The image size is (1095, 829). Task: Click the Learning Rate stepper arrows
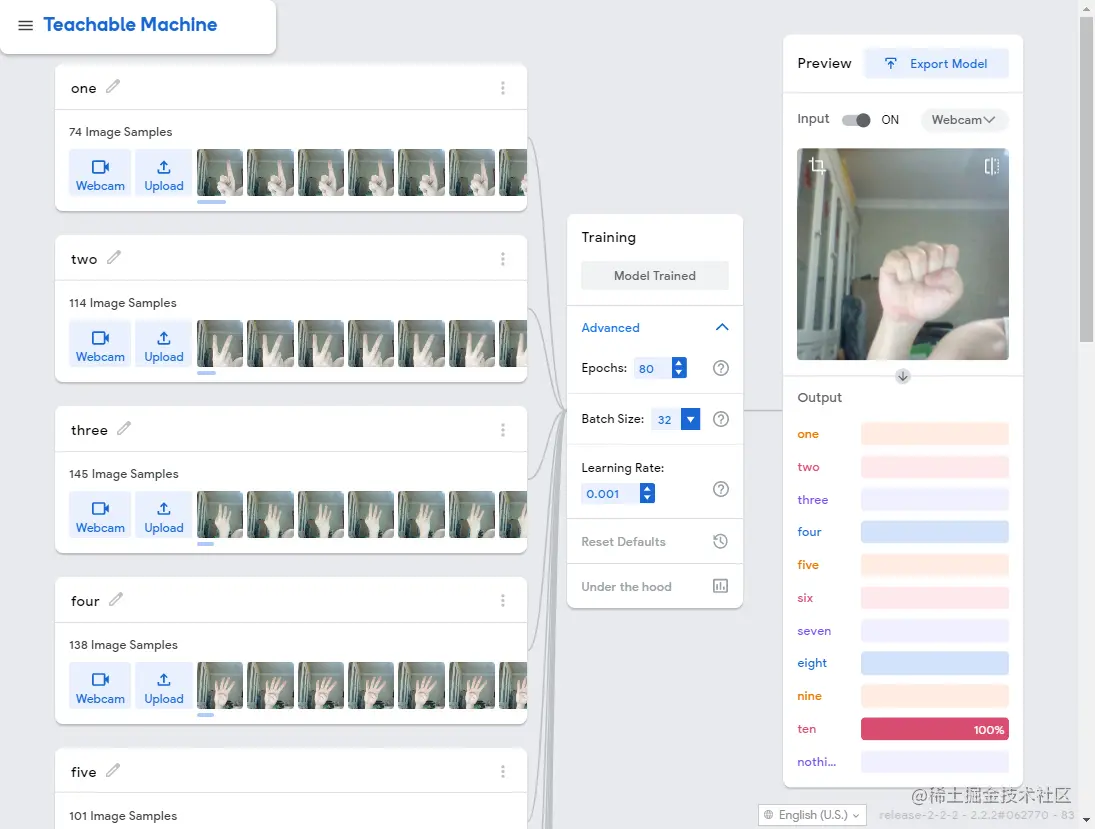point(647,494)
